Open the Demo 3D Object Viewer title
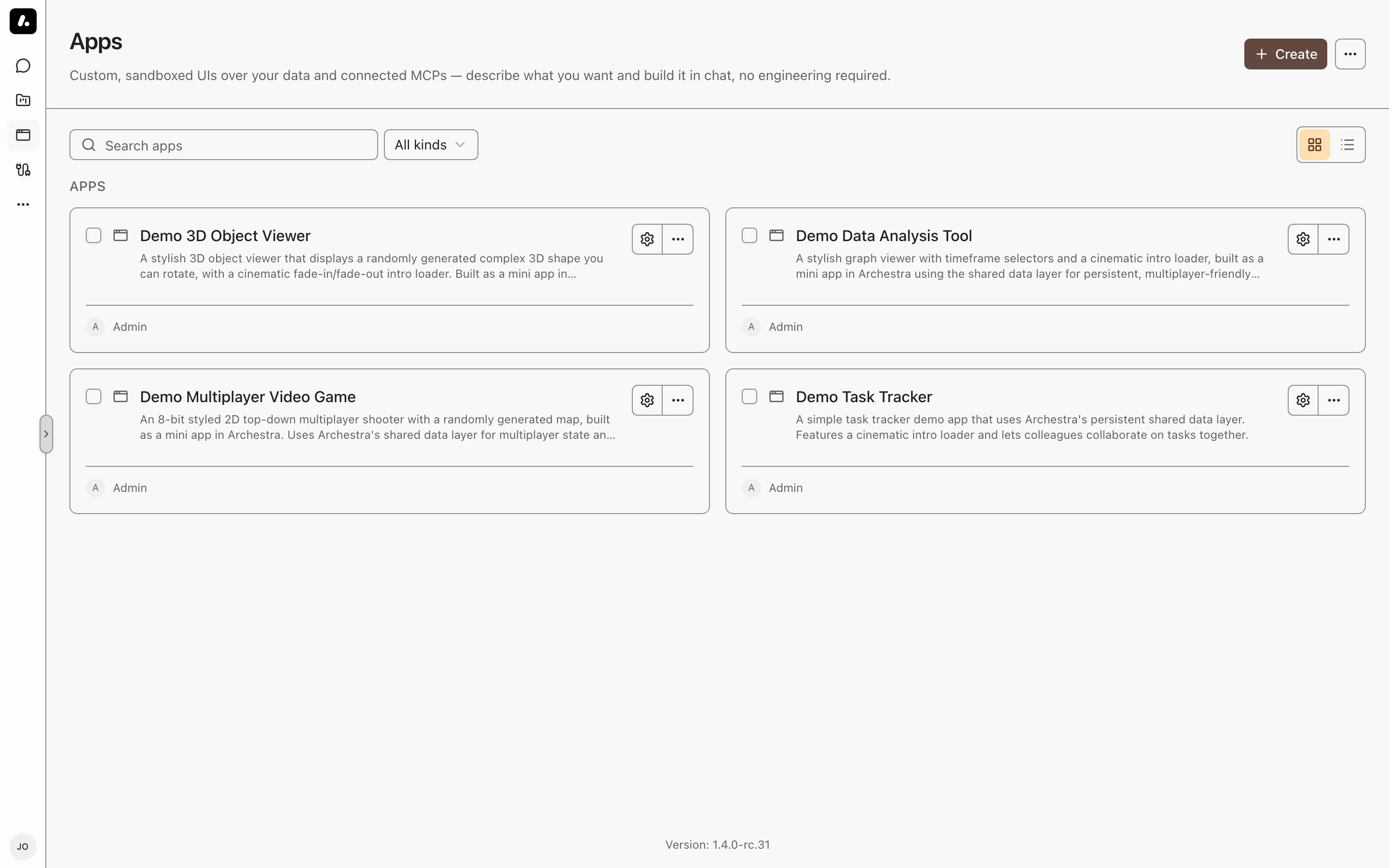The image size is (1389, 868). [225, 236]
